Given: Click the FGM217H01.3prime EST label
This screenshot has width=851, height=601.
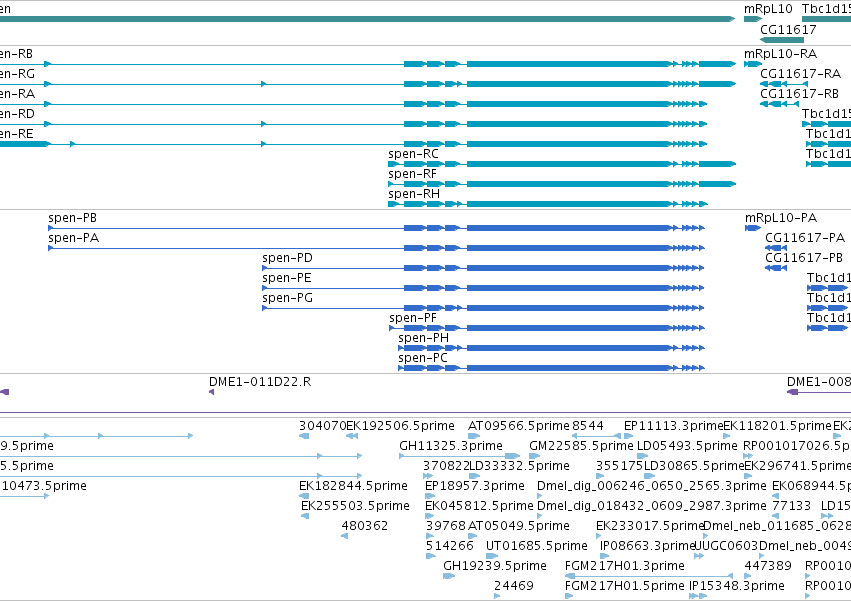Looking at the screenshot, I should coord(625,566).
